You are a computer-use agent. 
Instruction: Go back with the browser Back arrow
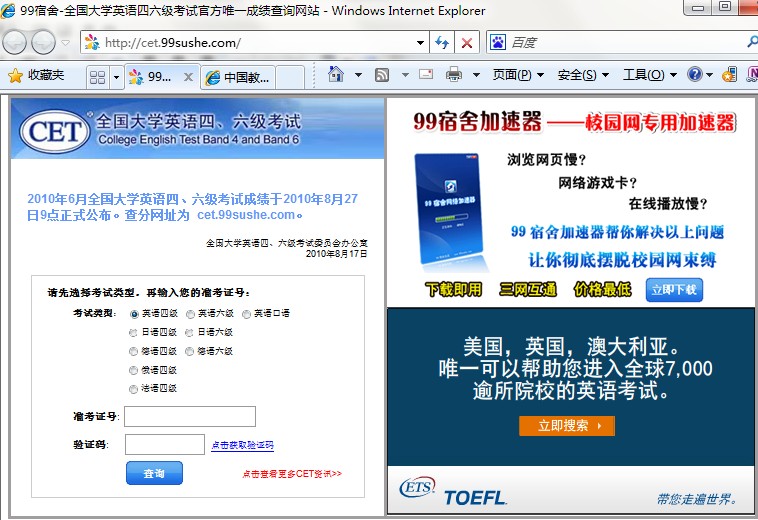click(x=15, y=43)
